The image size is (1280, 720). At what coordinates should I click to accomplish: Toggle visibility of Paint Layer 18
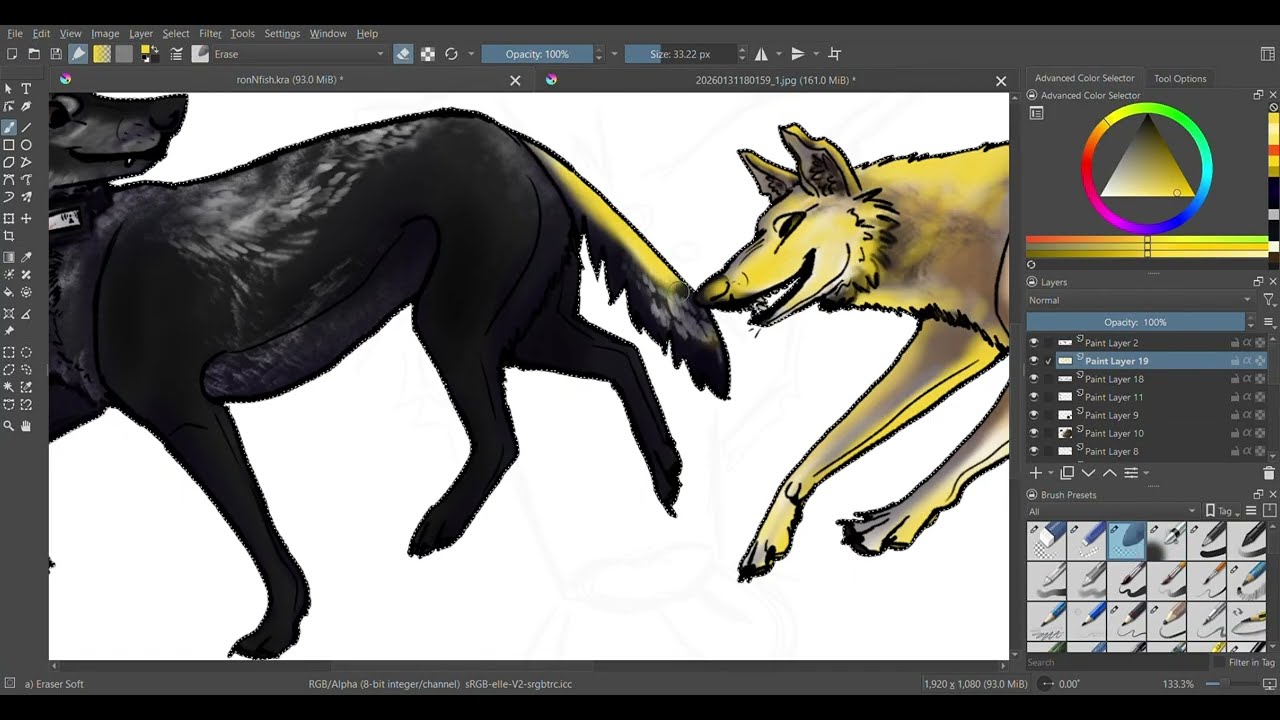[x=1034, y=379]
